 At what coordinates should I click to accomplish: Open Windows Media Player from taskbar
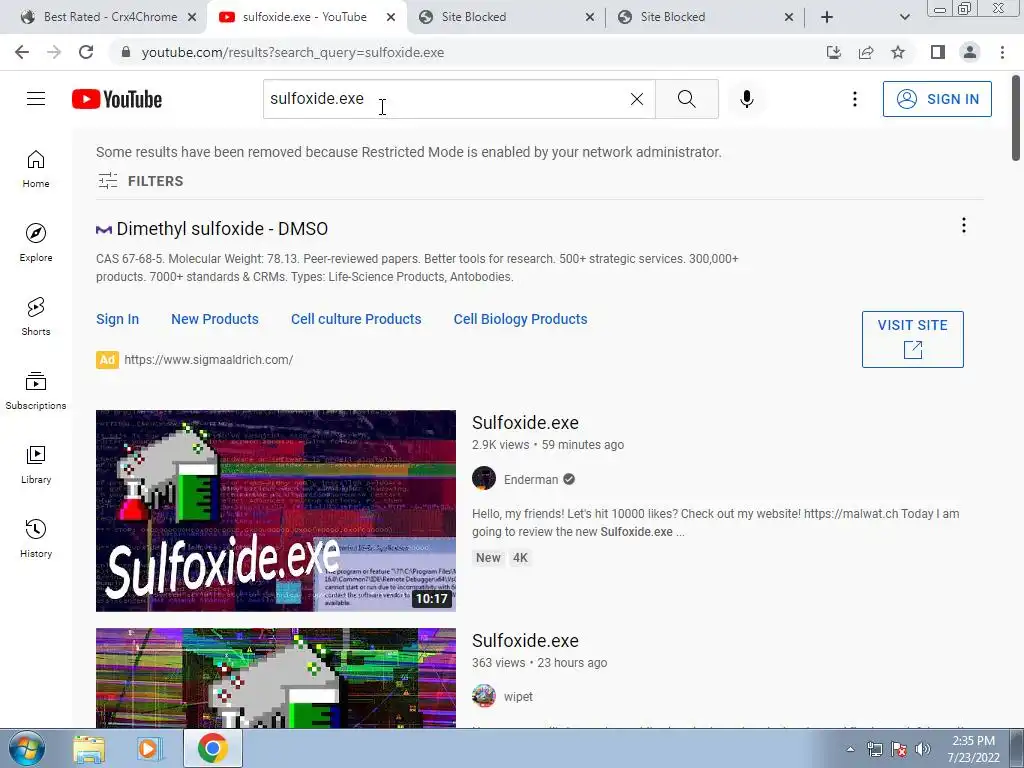150,748
